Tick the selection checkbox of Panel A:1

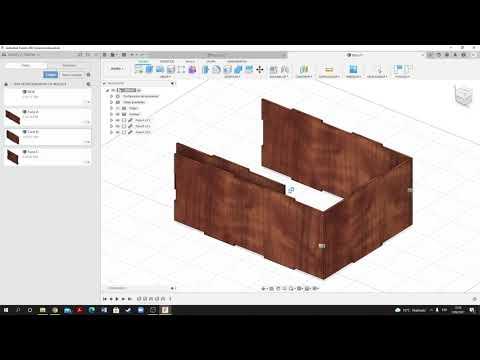click(x=124, y=120)
